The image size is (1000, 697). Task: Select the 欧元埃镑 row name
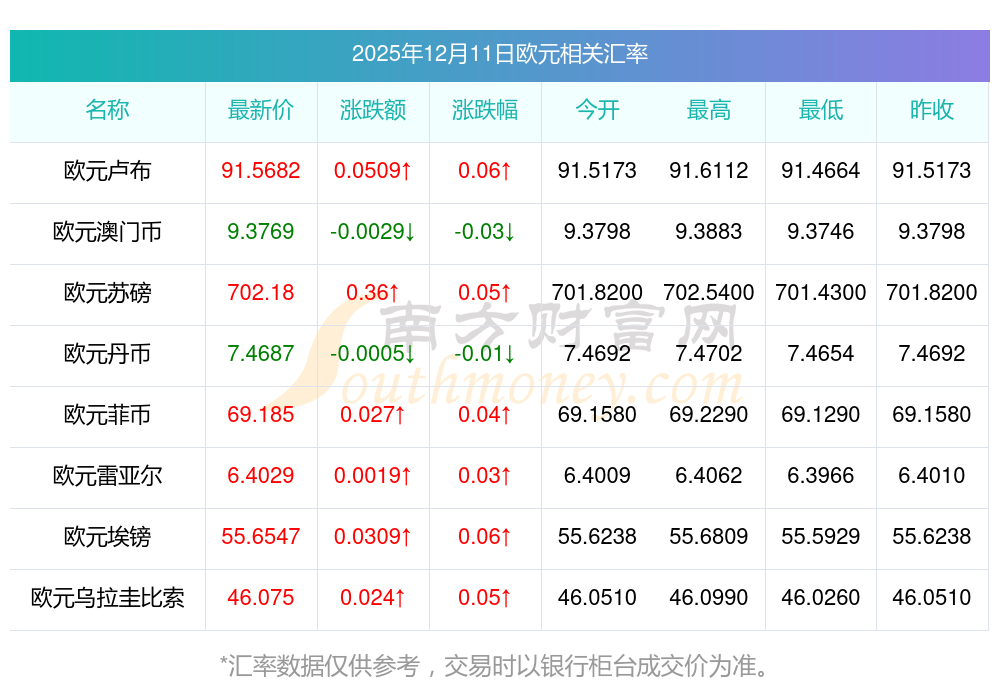coord(107,537)
